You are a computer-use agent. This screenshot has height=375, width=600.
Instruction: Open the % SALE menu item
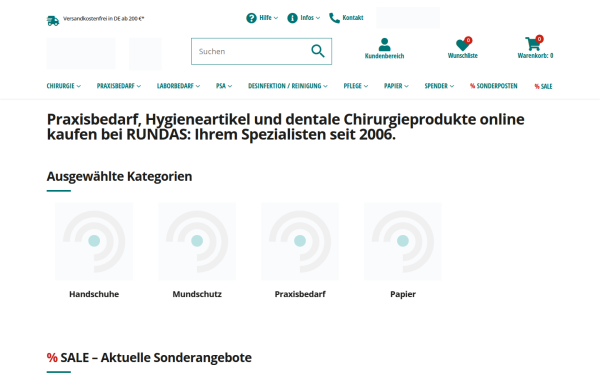click(x=543, y=86)
